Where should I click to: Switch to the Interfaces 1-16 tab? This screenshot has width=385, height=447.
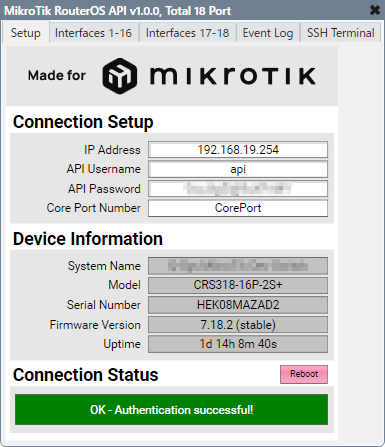point(93,33)
